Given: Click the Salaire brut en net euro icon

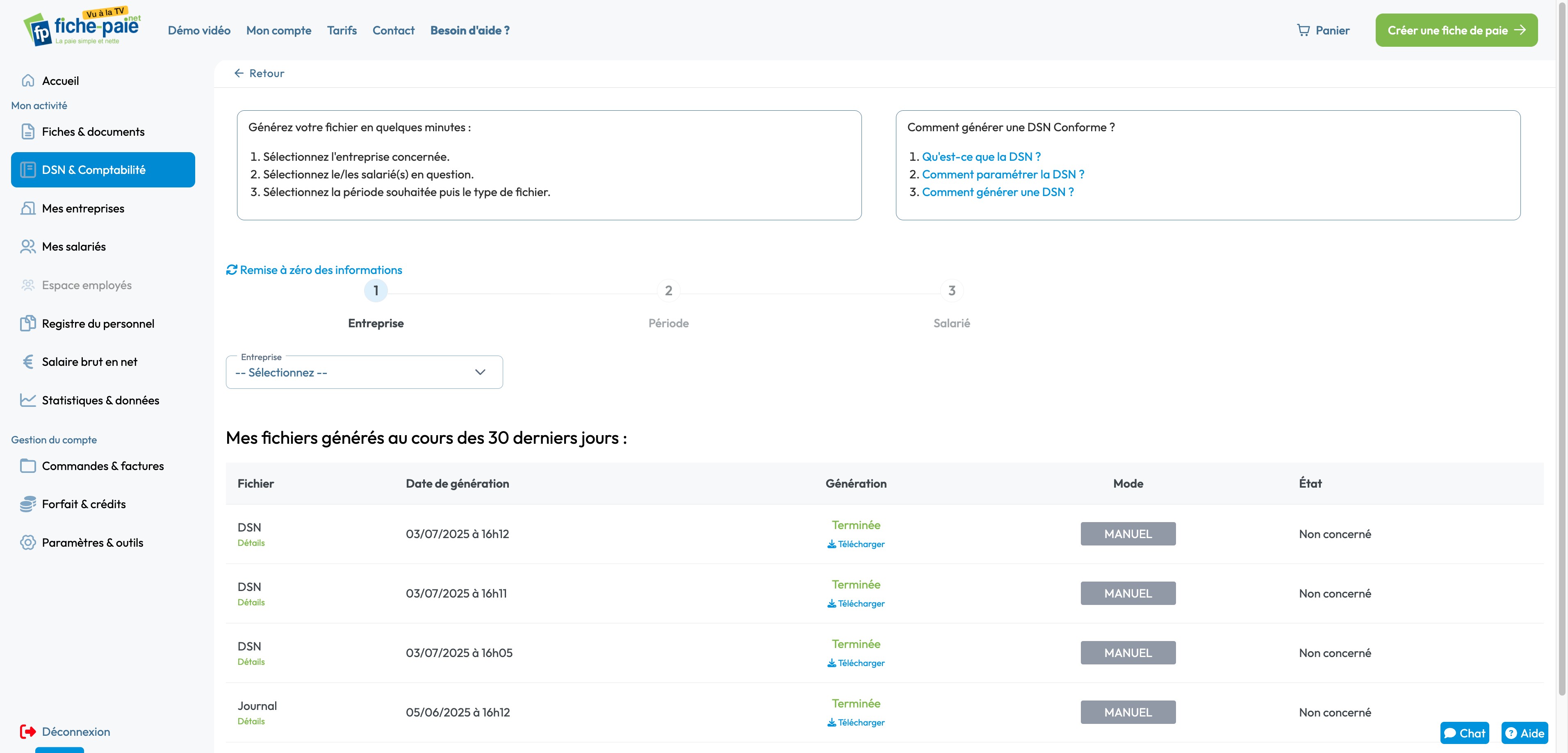Looking at the screenshot, I should tap(28, 362).
